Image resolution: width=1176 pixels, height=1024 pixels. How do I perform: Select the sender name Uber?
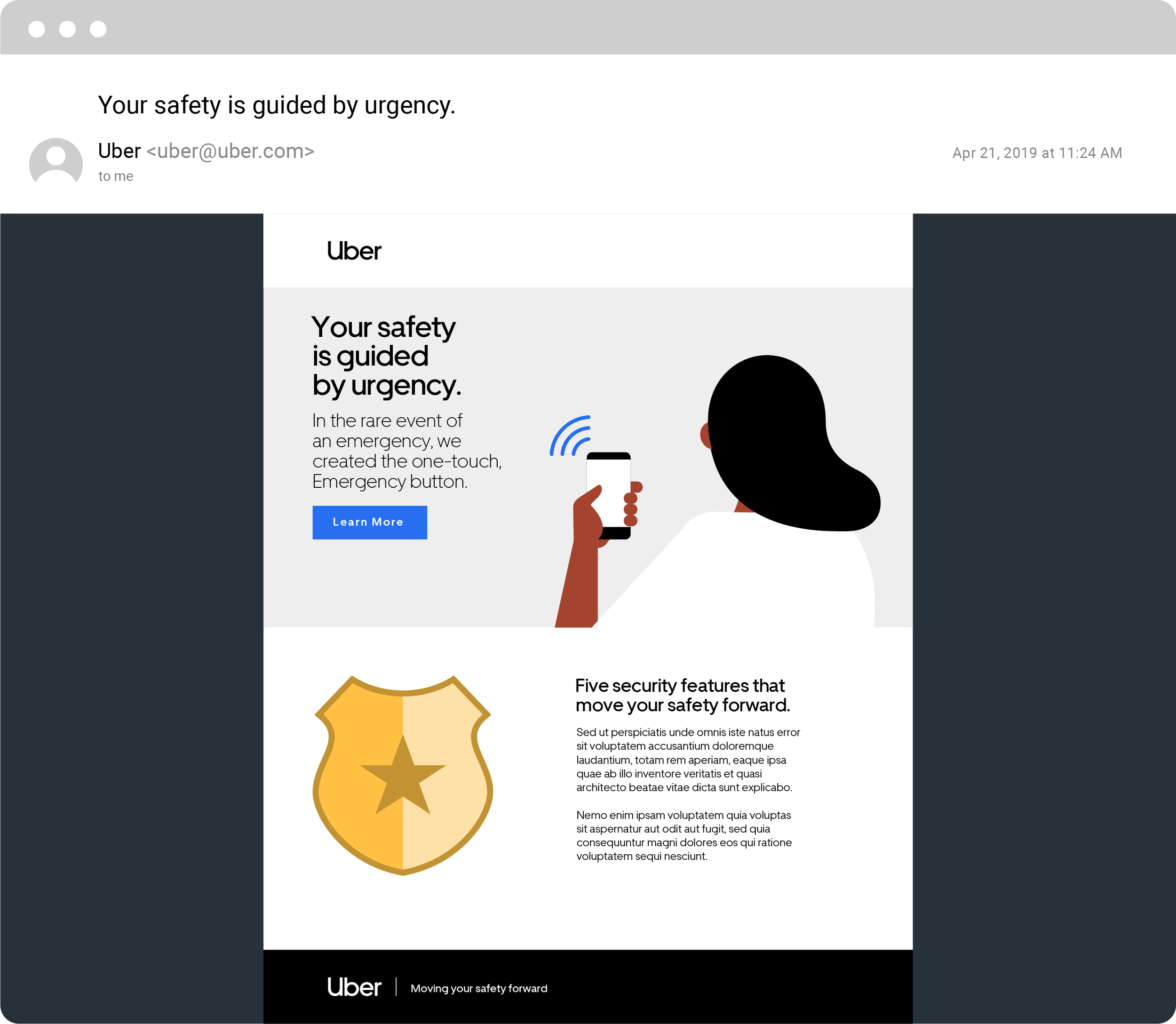(x=119, y=151)
